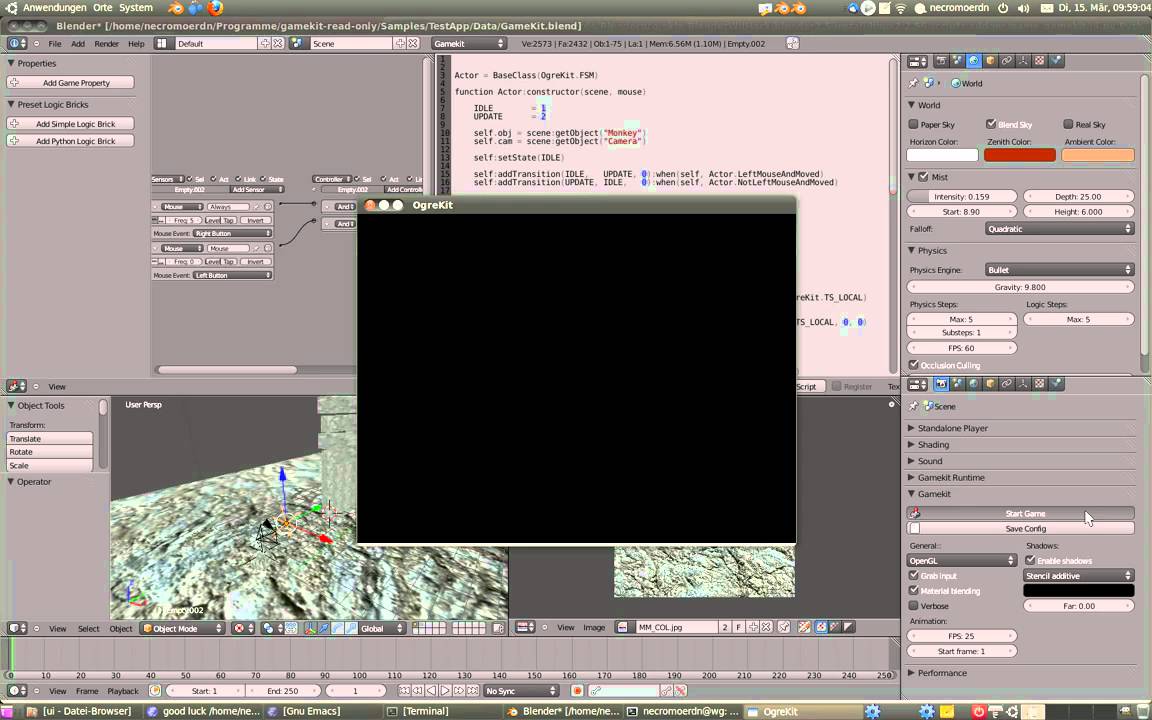Viewport: 1152px width, 720px height.
Task: Open the OpenGL render system dropdown
Action: [x=962, y=561]
